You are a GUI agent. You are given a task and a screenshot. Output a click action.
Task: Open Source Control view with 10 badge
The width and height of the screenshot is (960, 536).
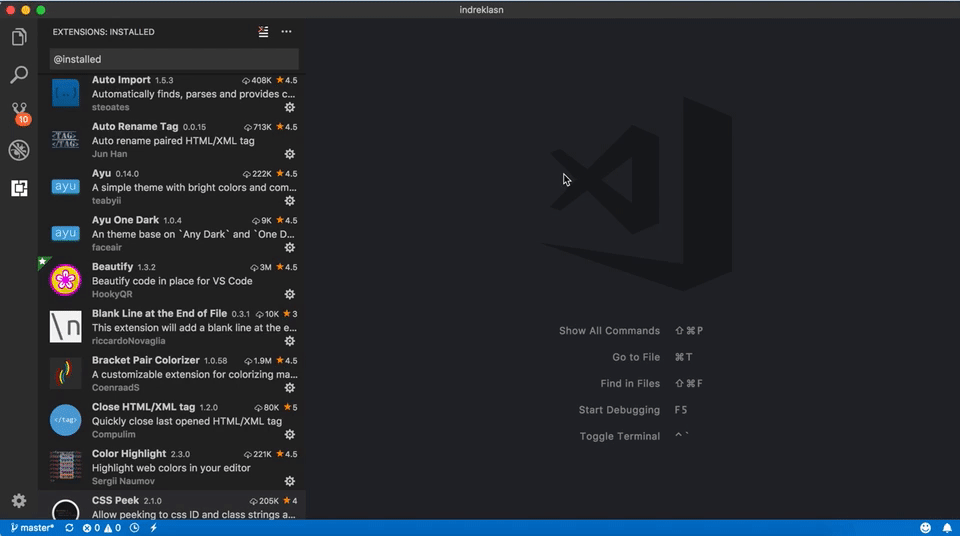(x=19, y=112)
